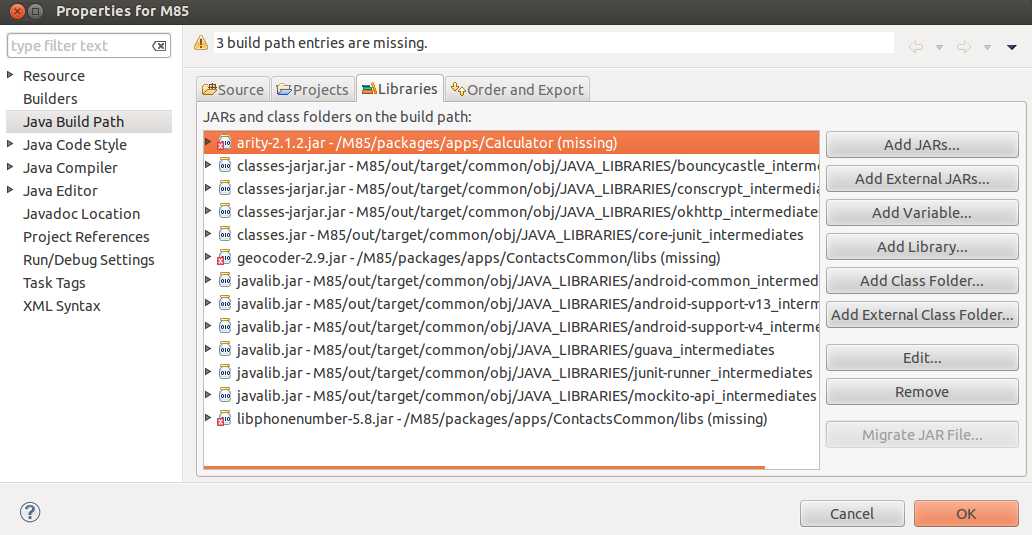Open Run/Debug Settings page

click(x=89, y=260)
